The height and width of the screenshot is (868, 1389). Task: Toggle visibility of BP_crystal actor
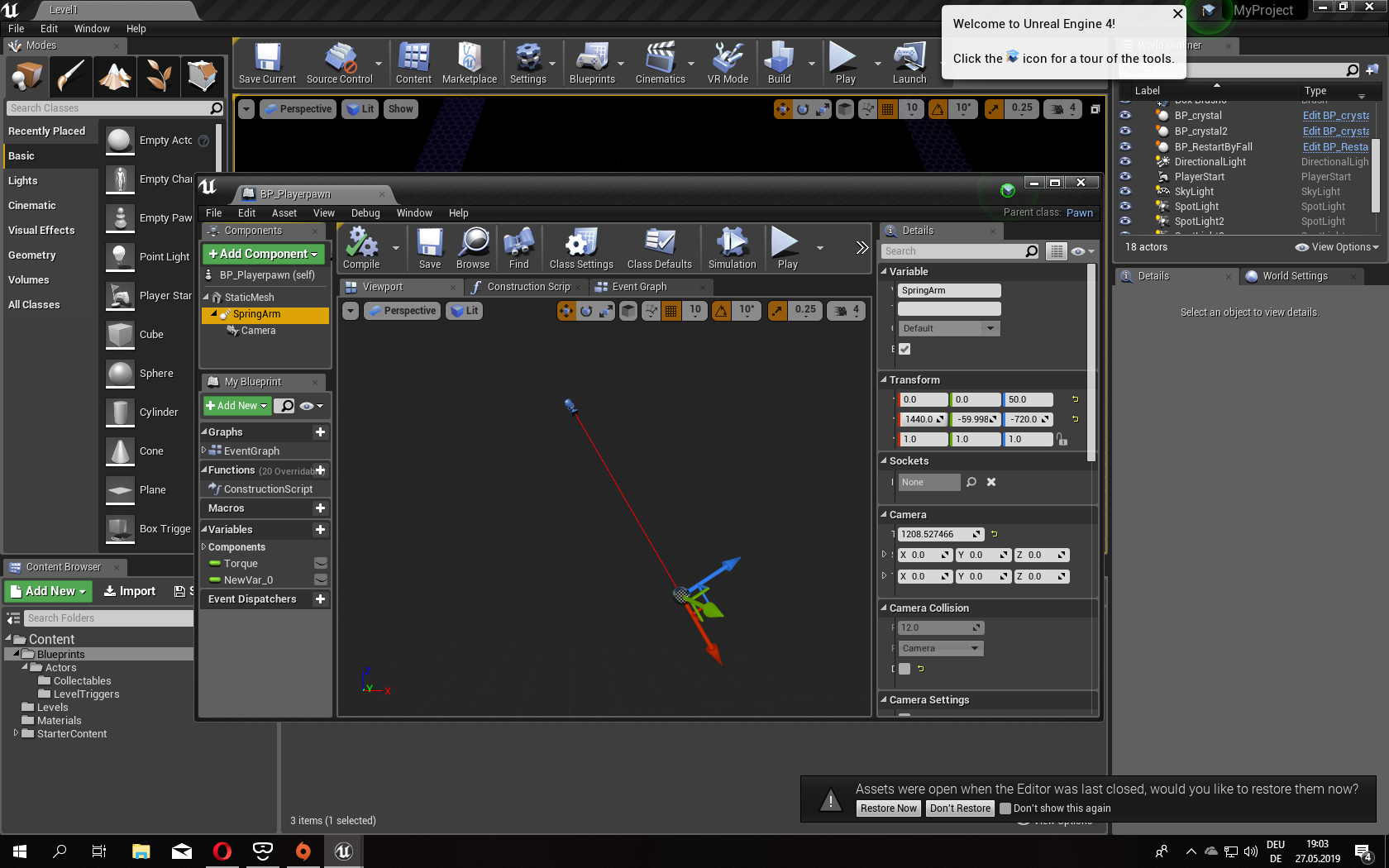1125,116
